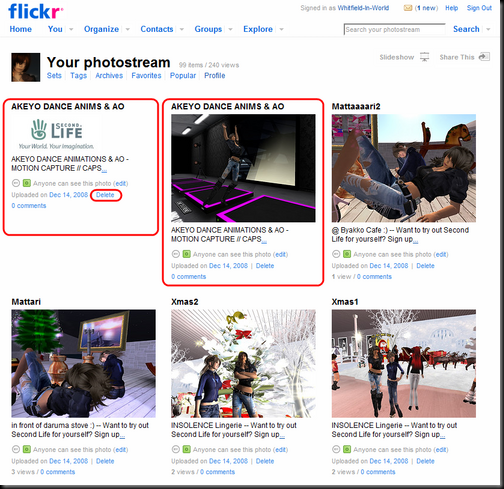This screenshot has width=504, height=489.
Task: Click the Share This arrow icon
Action: (484, 57)
